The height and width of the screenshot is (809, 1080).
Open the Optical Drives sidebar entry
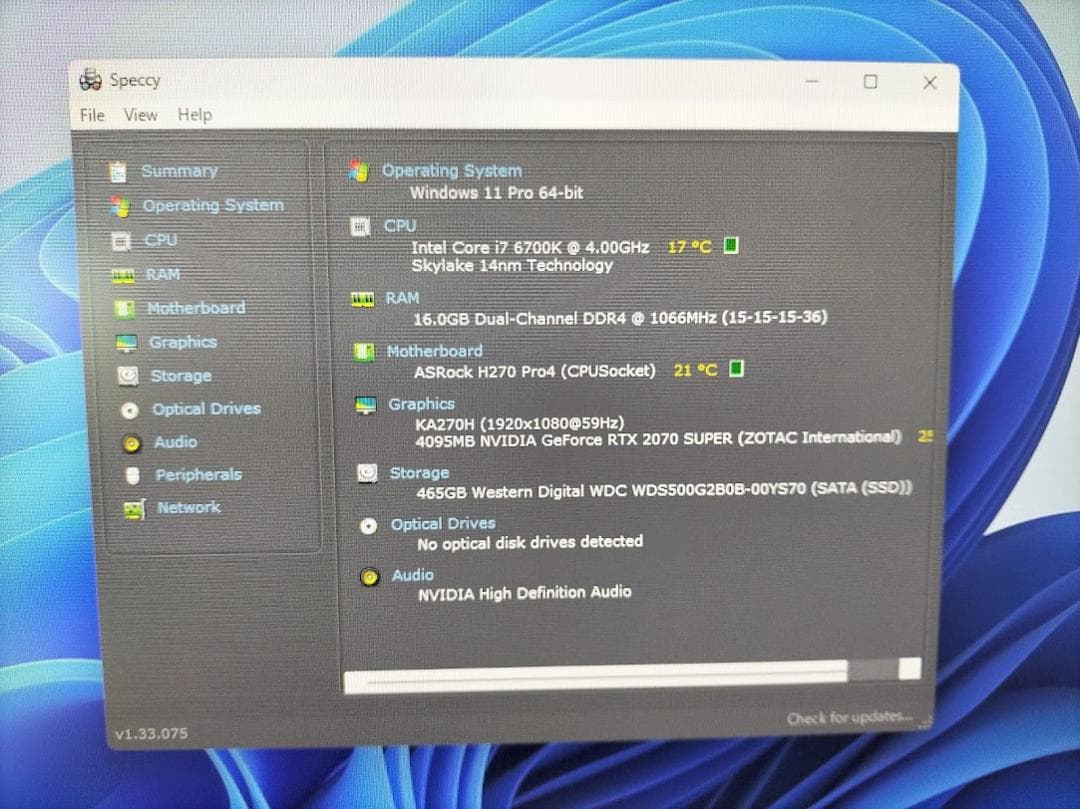click(205, 409)
